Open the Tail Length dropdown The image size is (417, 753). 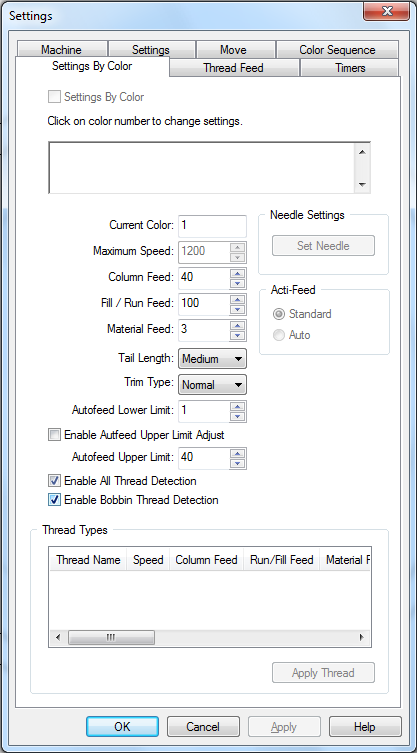(x=212, y=359)
